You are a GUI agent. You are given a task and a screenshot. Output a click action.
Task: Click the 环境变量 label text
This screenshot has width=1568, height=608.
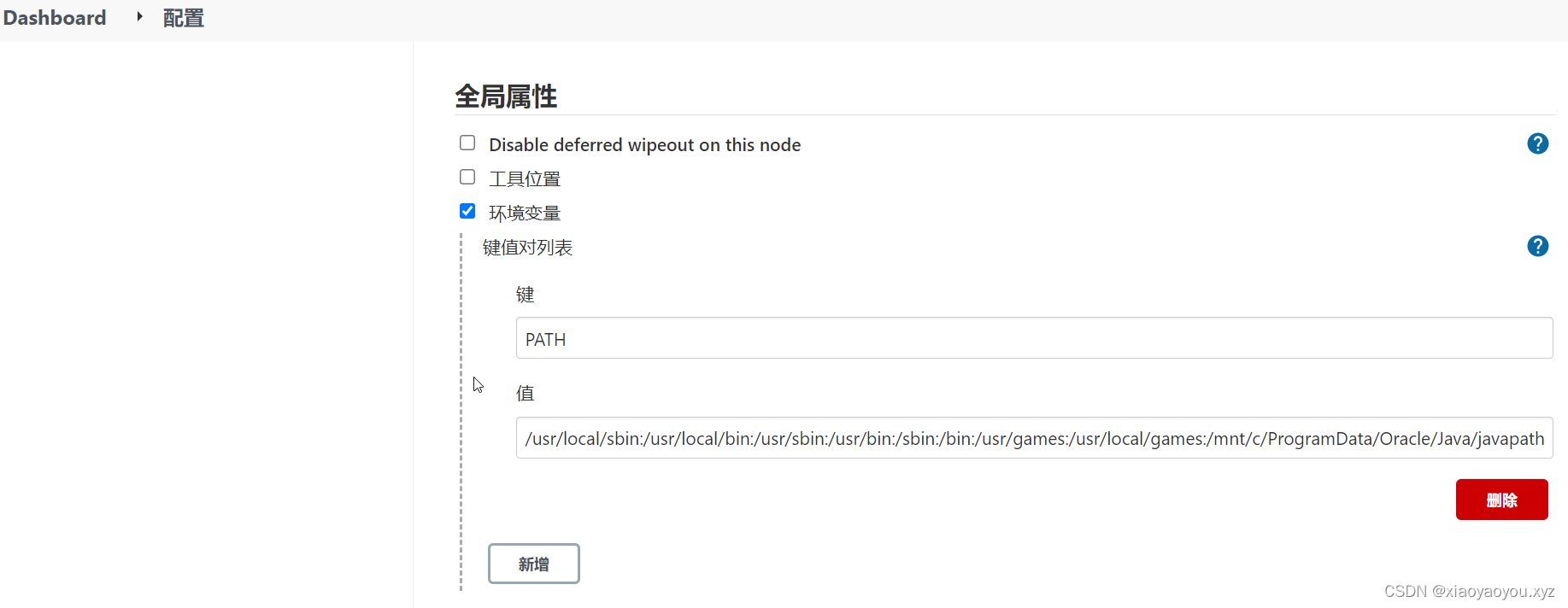pyautogui.click(x=525, y=213)
